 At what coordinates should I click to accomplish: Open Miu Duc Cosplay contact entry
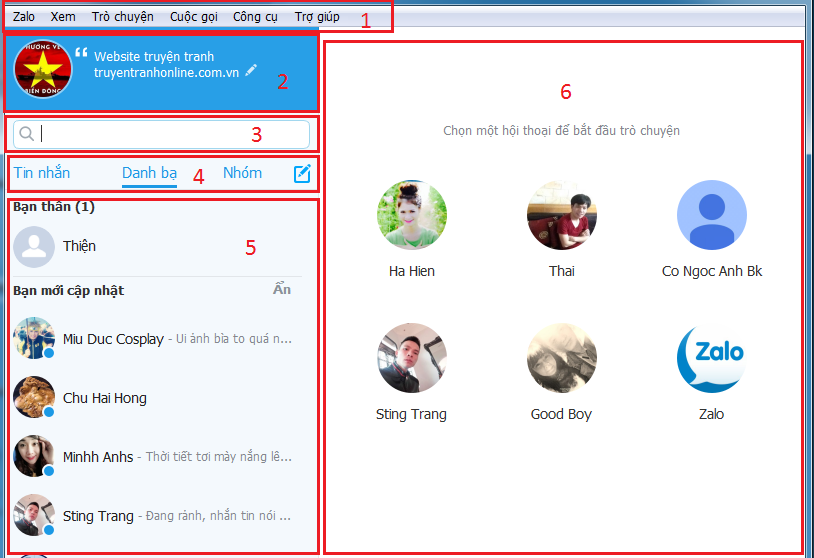113,339
